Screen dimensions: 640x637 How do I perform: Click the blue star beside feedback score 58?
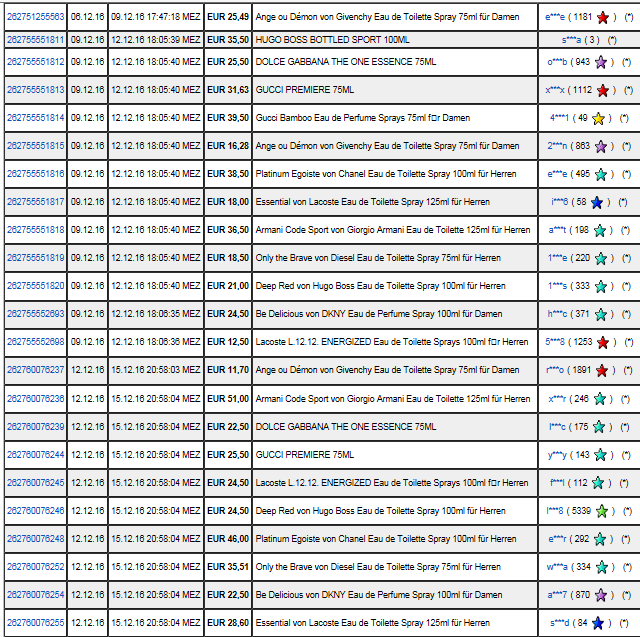pos(597,203)
